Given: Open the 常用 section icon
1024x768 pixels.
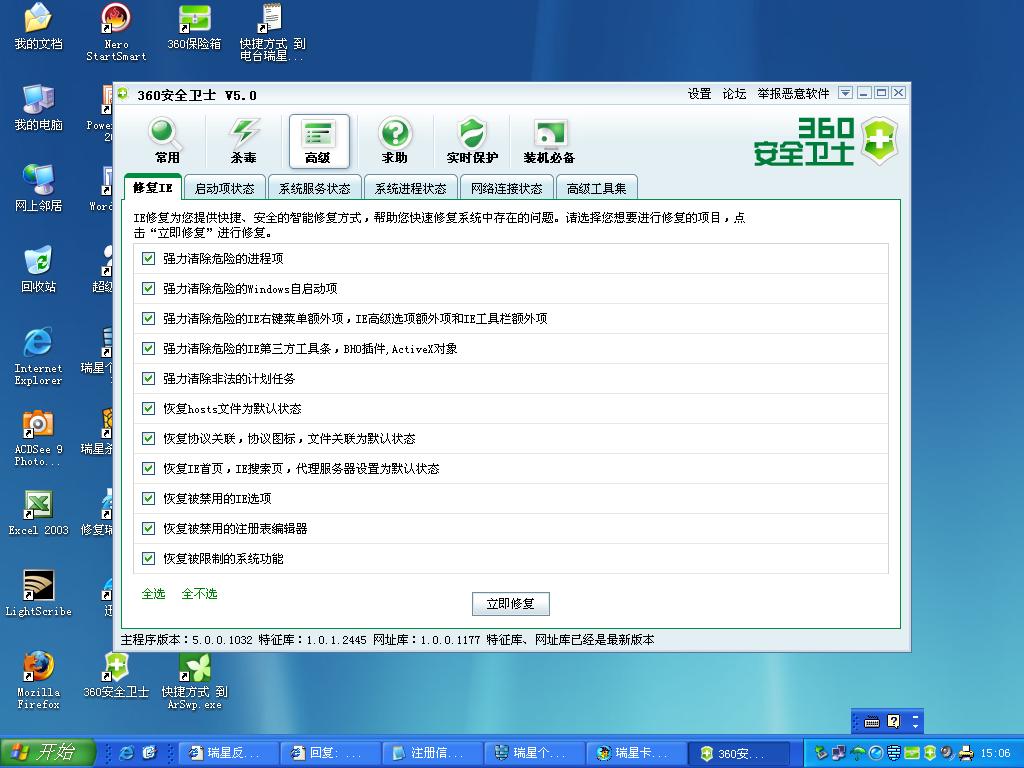Looking at the screenshot, I should 167,141.
